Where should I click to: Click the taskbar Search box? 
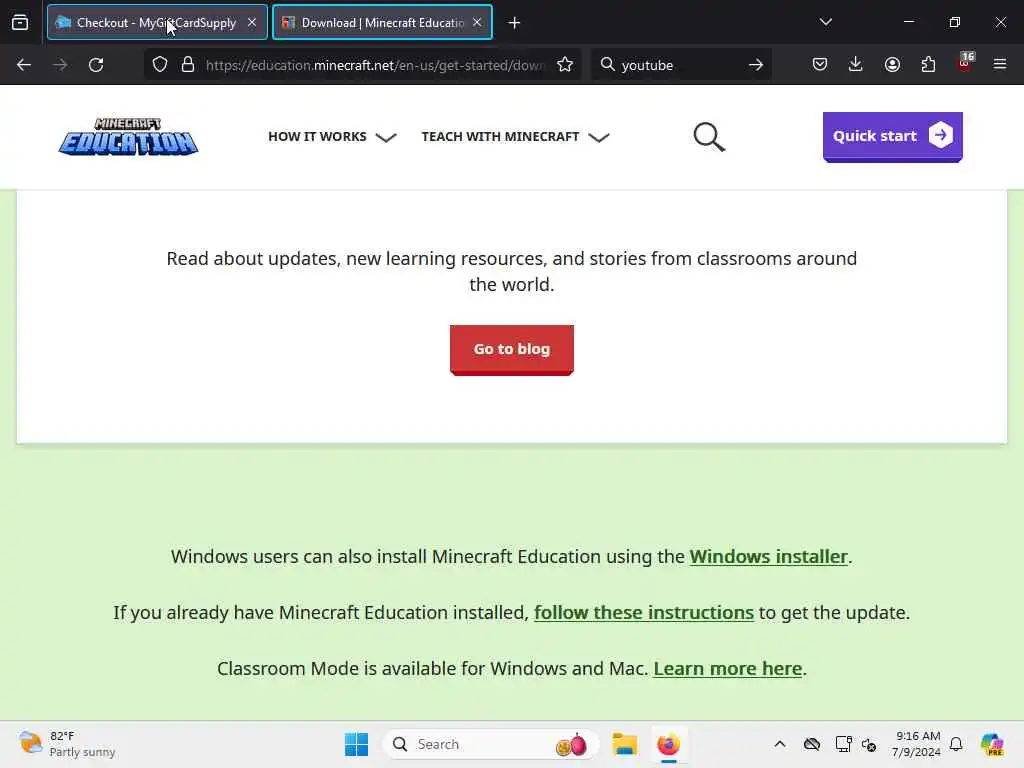(x=490, y=744)
